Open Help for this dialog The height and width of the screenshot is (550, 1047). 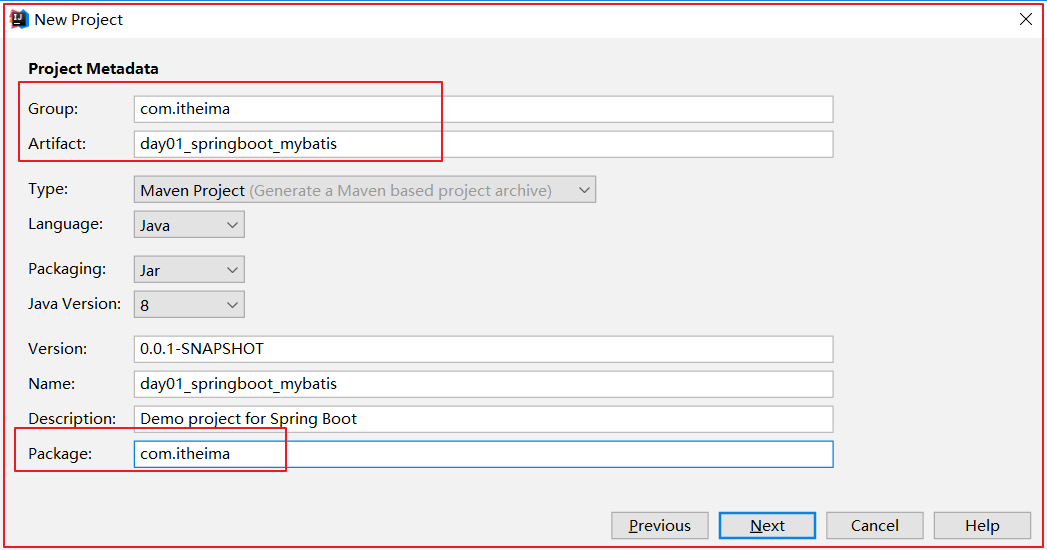point(982,526)
